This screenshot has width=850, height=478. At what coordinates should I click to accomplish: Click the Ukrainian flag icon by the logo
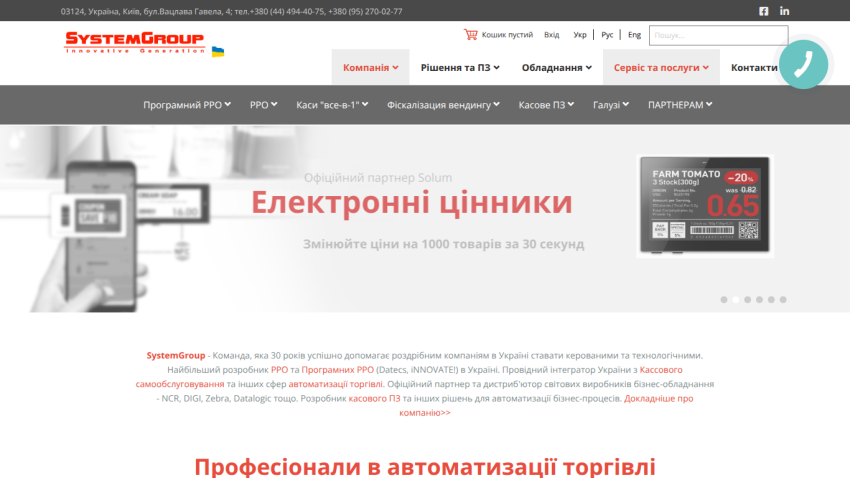click(x=218, y=51)
